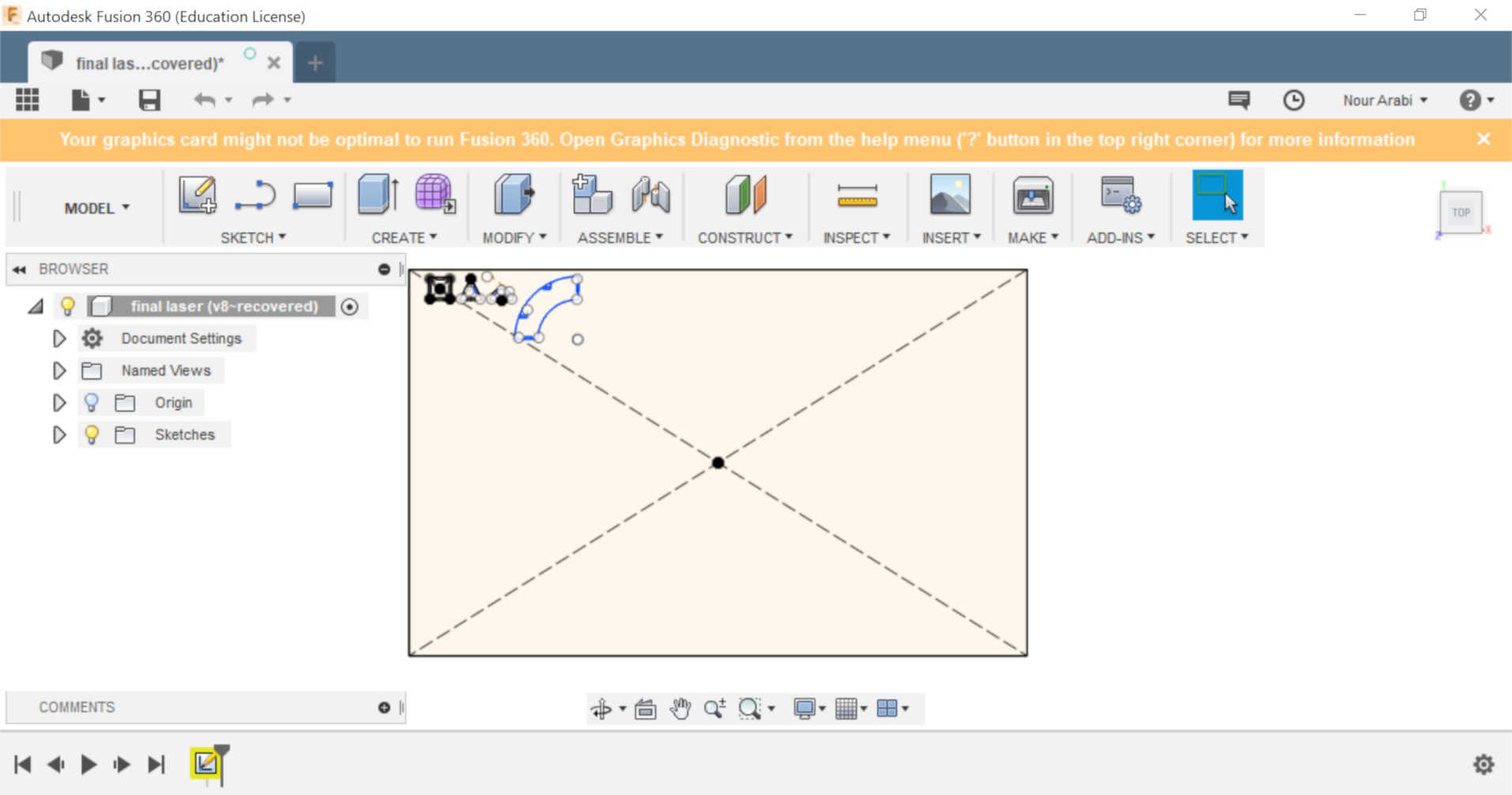Open the ASSEMBLE menu
The image size is (1512, 795).
[620, 237]
